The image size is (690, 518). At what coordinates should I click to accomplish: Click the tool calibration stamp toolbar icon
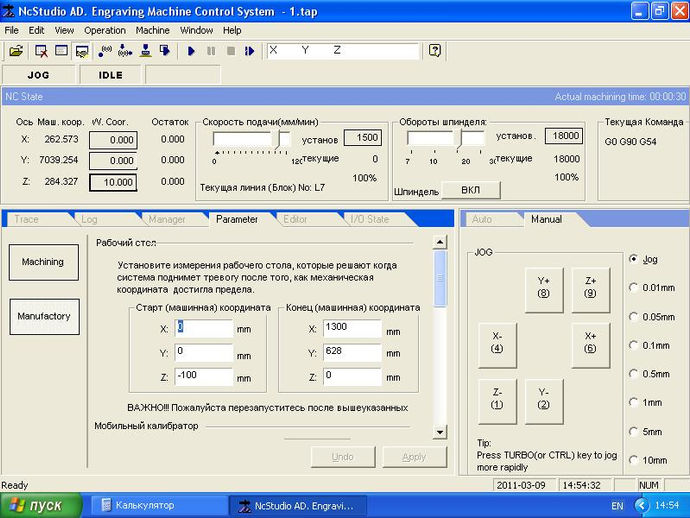pos(146,51)
